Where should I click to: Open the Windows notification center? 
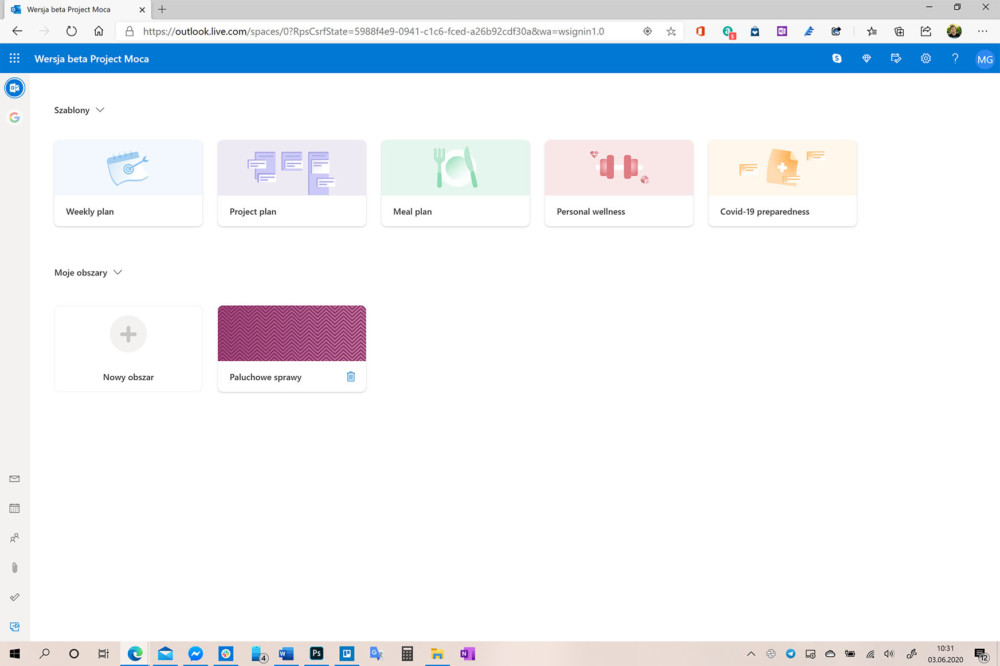point(982,653)
